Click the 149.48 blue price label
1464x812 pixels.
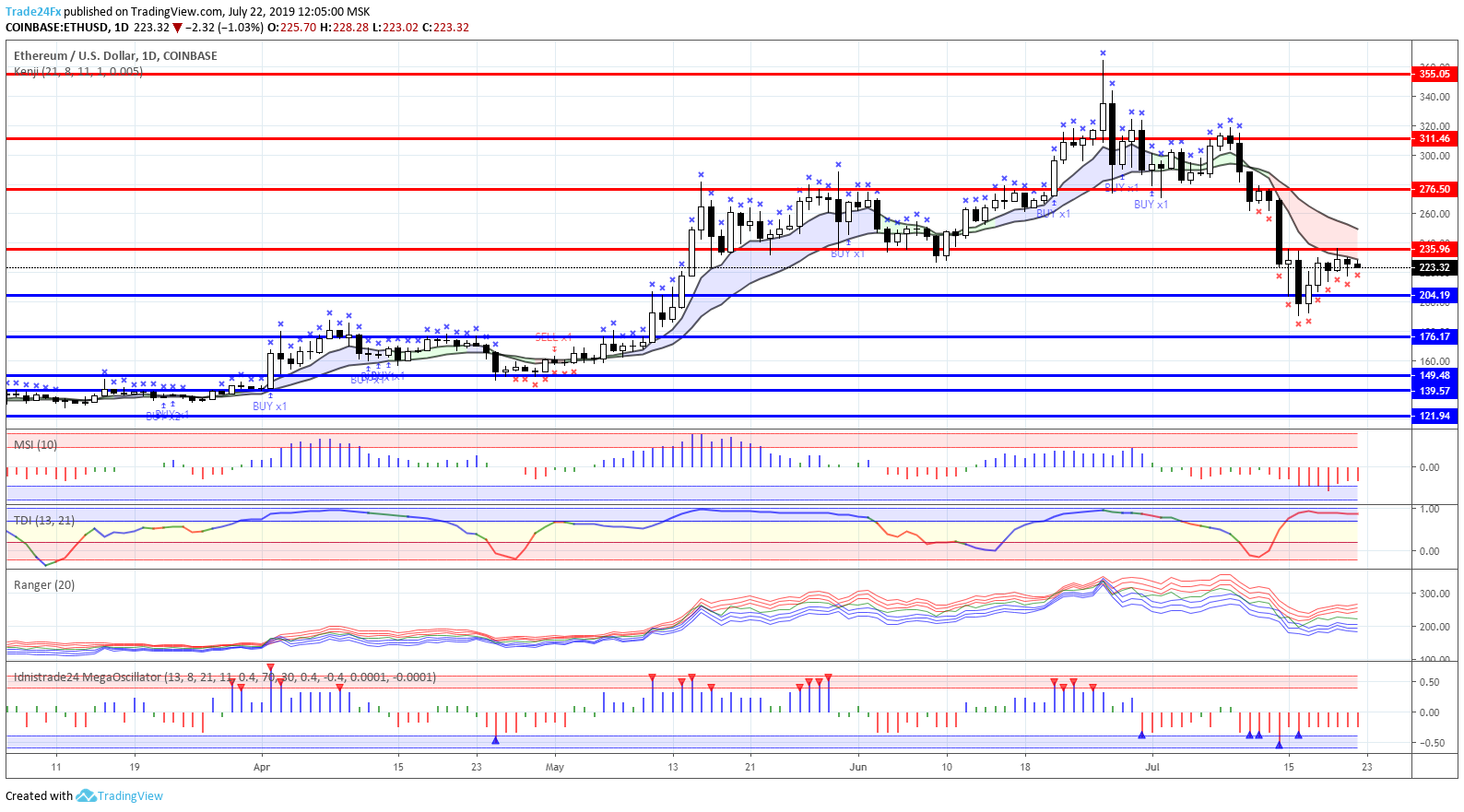click(1434, 375)
